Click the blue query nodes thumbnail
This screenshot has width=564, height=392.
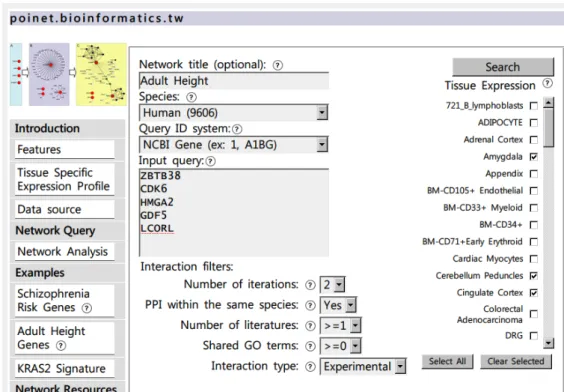pyautogui.click(x=16, y=74)
